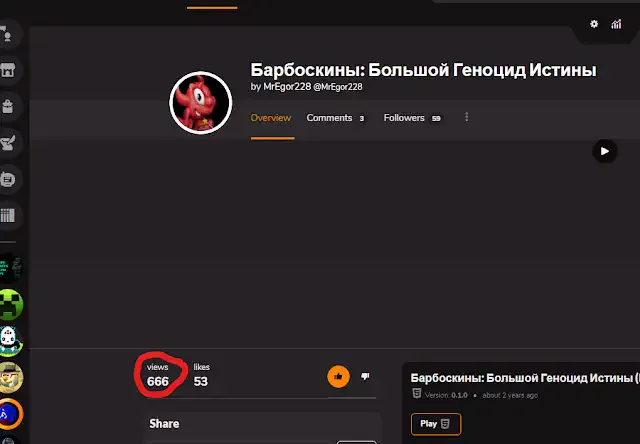This screenshot has height=444, width=640.
Task: Click the Play button with HTML5 icon
Action: (436, 424)
